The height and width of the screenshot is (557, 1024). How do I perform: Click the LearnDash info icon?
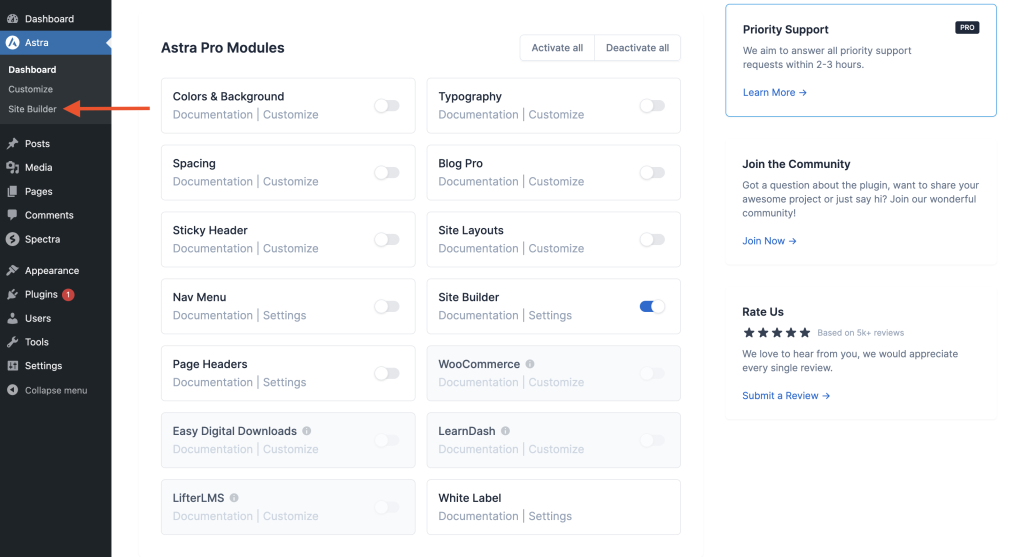point(505,431)
